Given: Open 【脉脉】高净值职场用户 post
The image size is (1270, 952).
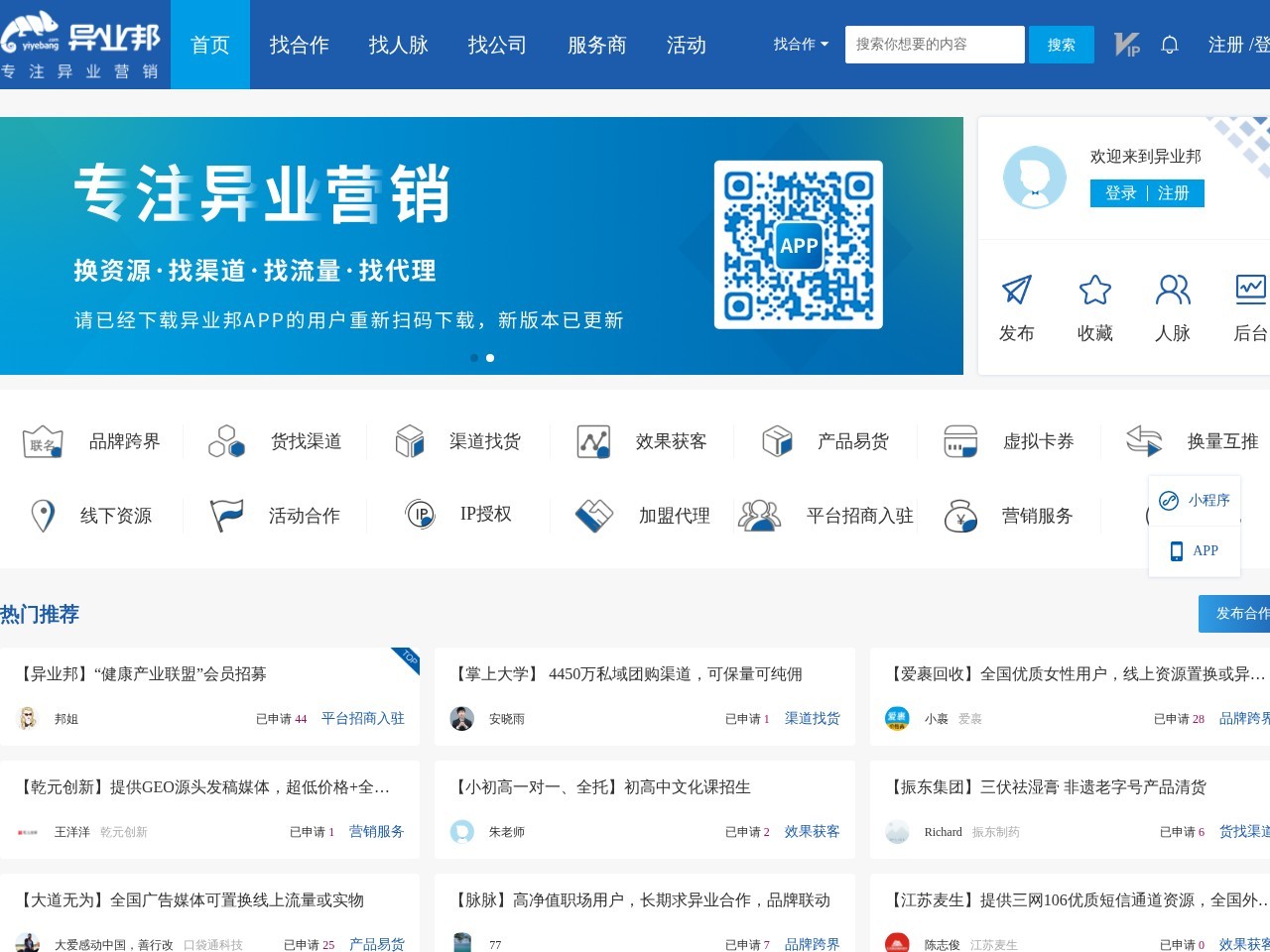Looking at the screenshot, I should pos(641,900).
